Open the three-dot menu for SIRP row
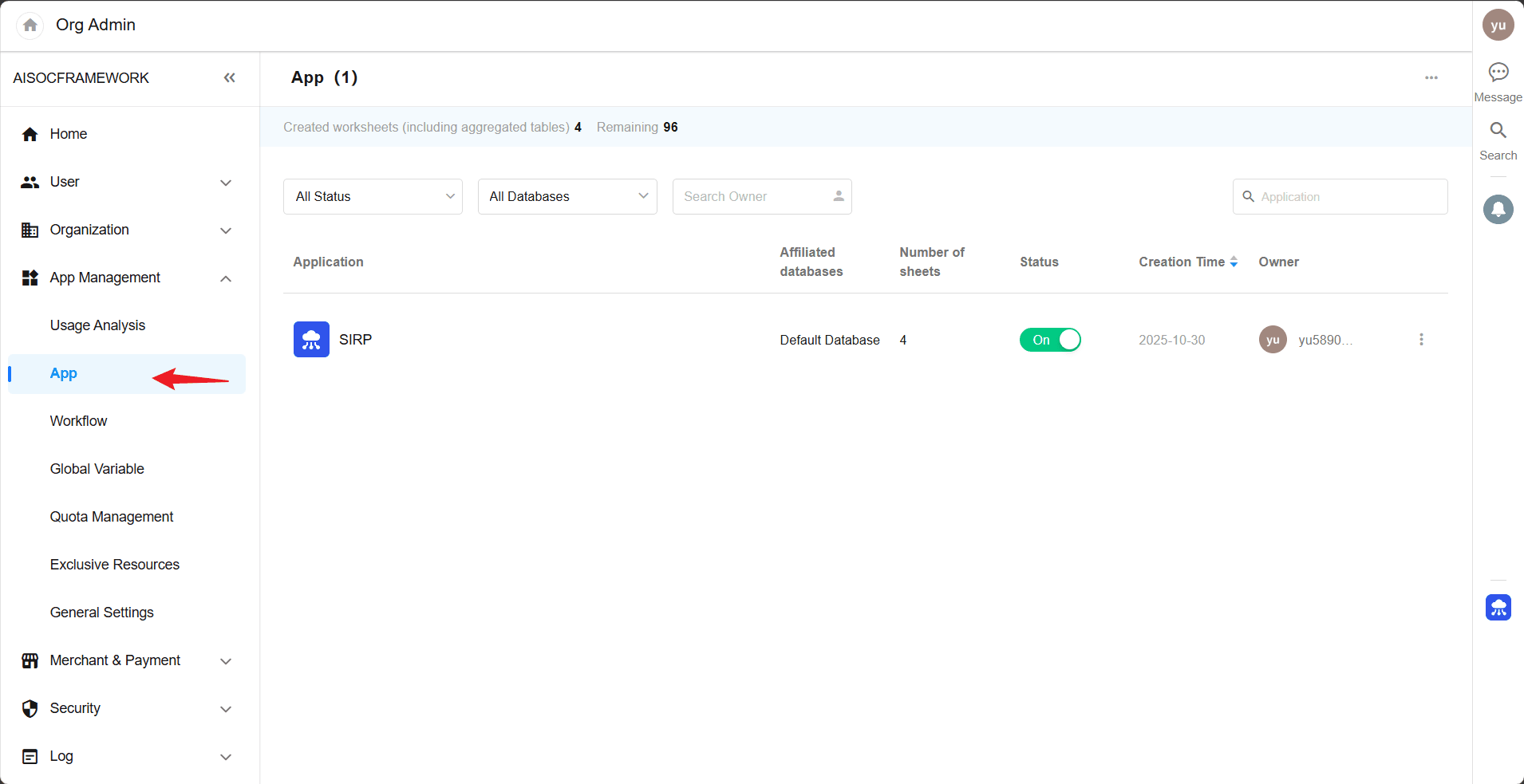 [1420, 340]
